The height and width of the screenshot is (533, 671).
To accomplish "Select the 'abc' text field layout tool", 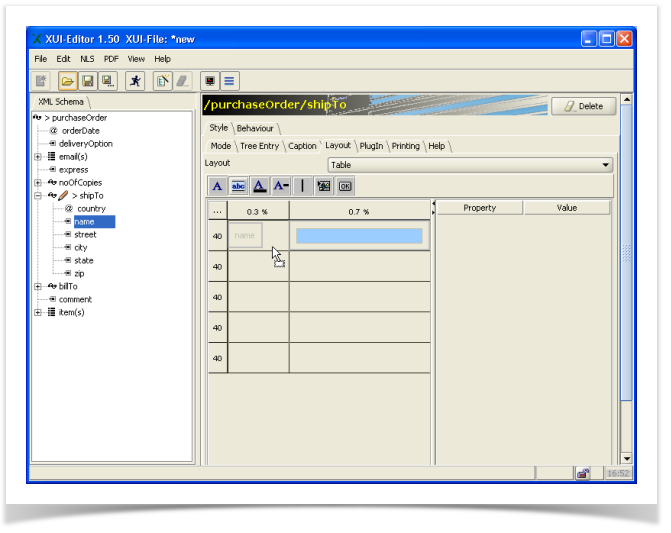I will pos(238,186).
